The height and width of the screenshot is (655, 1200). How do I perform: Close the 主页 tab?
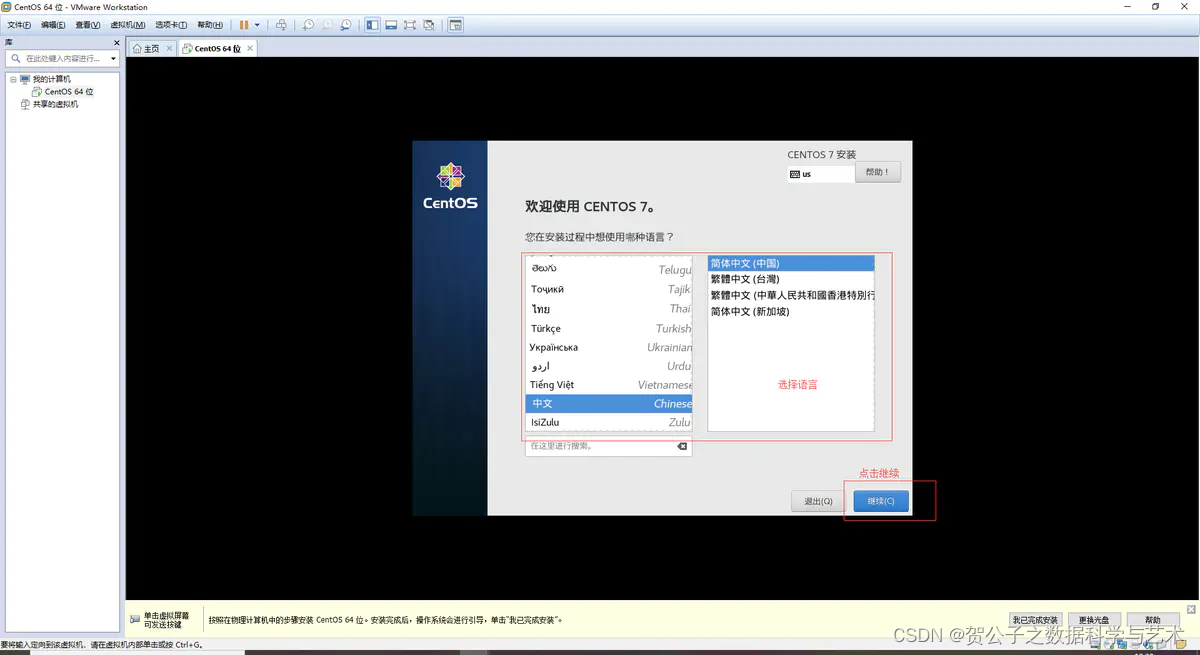pos(169,48)
